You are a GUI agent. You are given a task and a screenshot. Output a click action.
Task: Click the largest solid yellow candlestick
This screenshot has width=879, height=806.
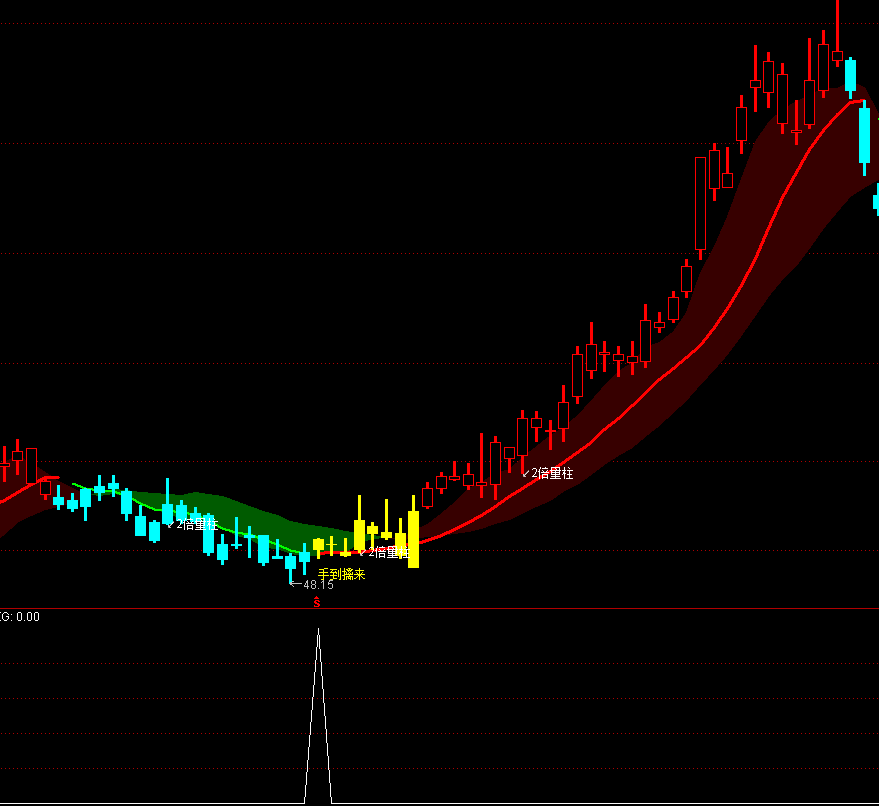[413, 539]
